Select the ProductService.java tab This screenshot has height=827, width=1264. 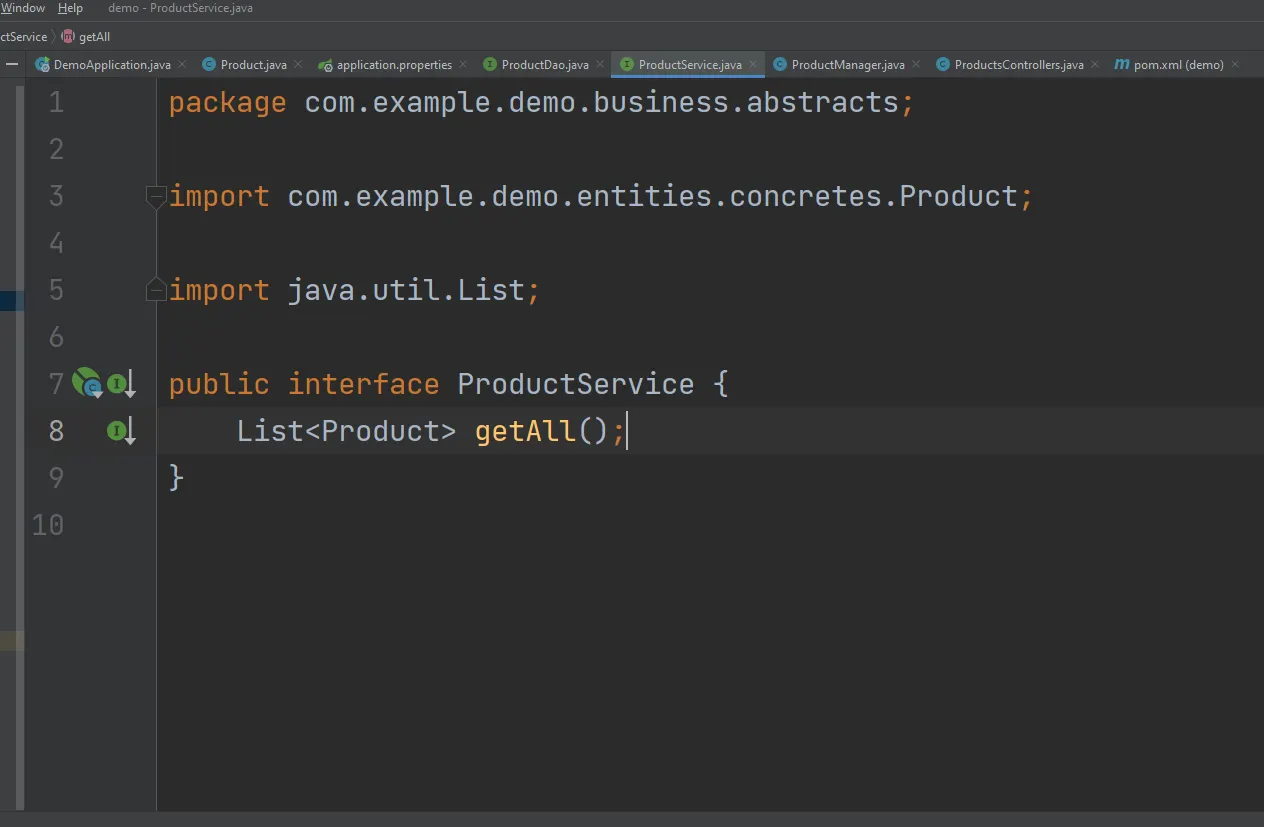click(690, 65)
